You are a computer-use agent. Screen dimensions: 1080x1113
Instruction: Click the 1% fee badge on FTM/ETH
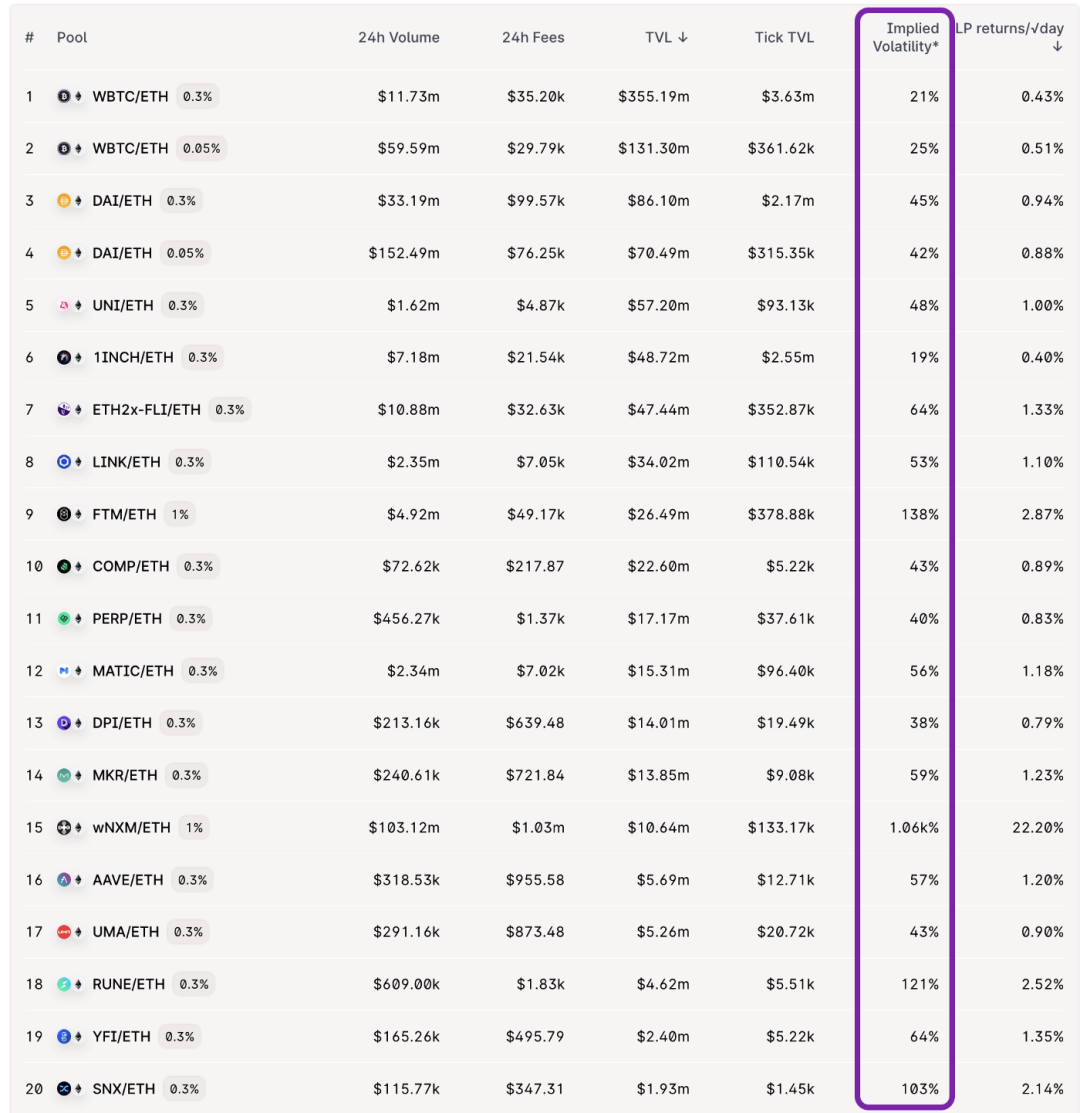pos(180,515)
